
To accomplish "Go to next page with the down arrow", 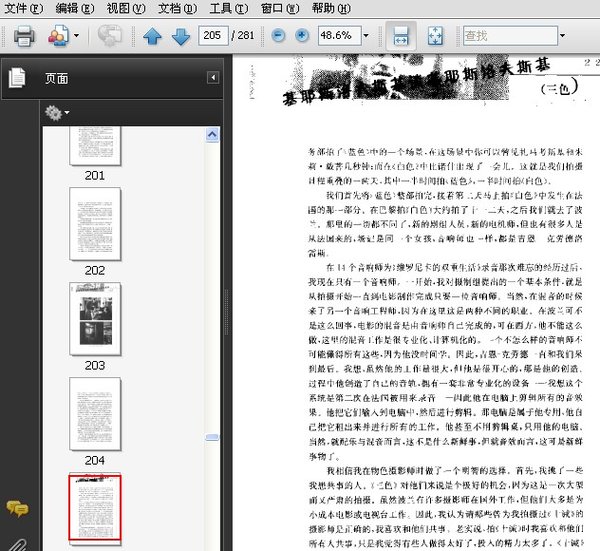I will 180,36.
